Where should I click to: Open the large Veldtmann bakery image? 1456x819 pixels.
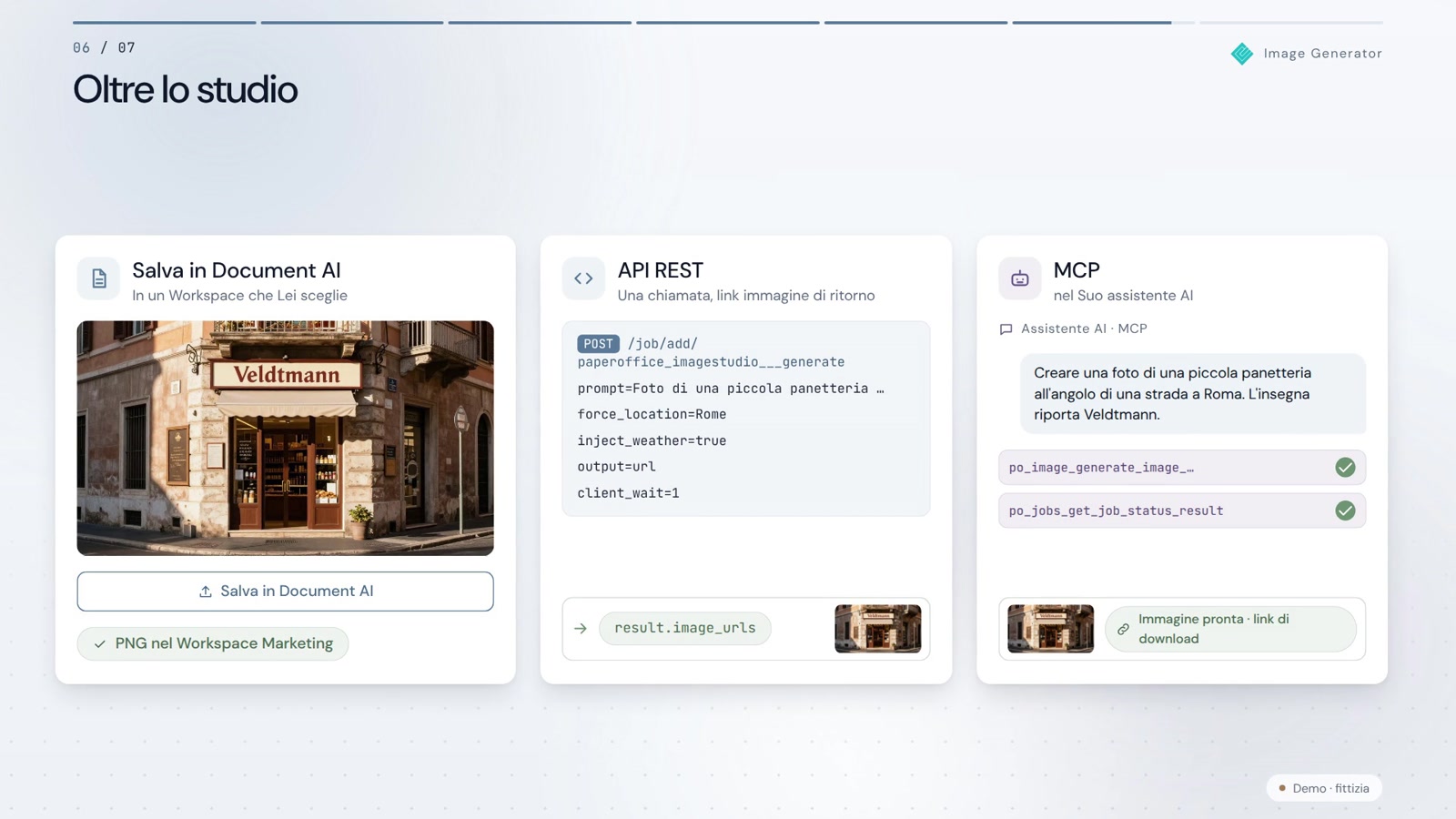(285, 438)
